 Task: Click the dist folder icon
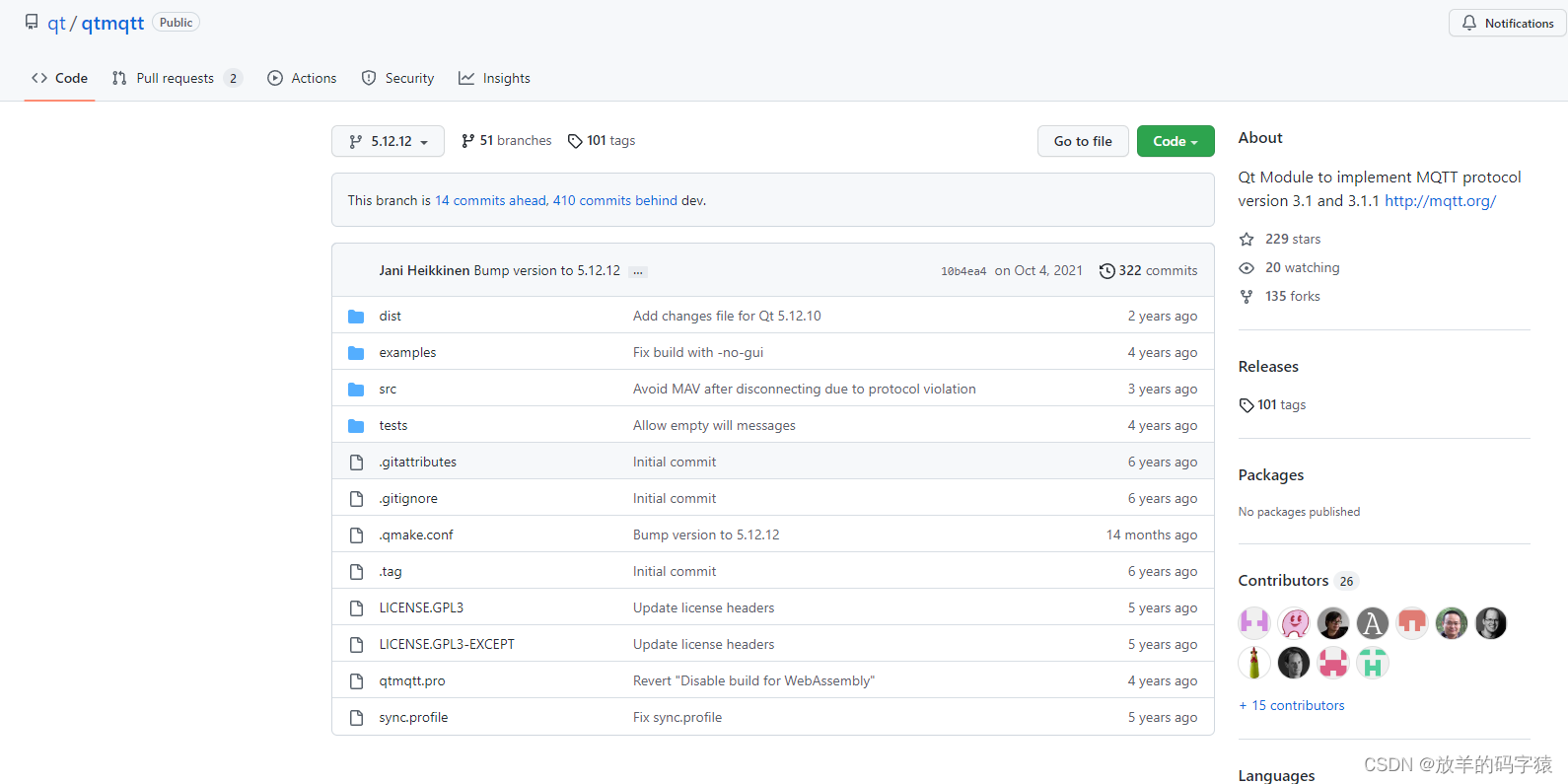[x=356, y=317]
